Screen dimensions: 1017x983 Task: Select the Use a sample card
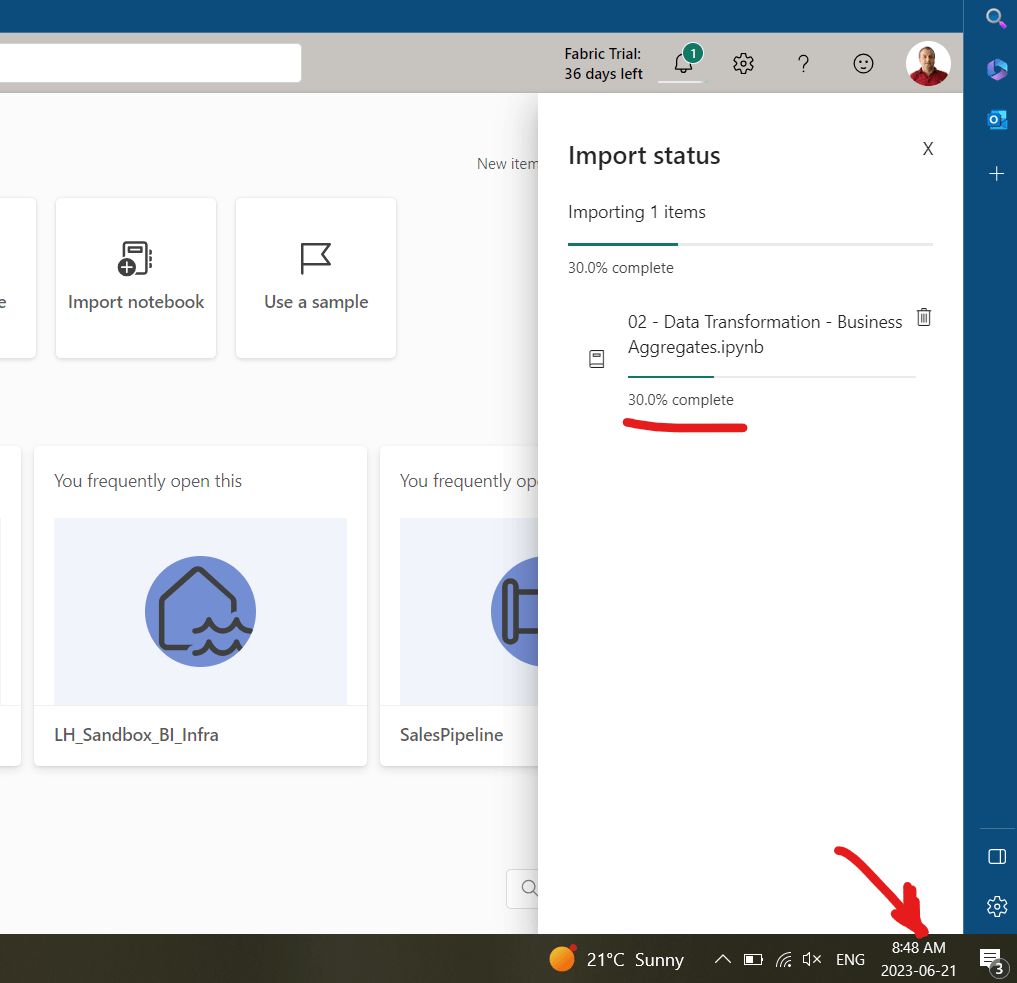coord(315,278)
